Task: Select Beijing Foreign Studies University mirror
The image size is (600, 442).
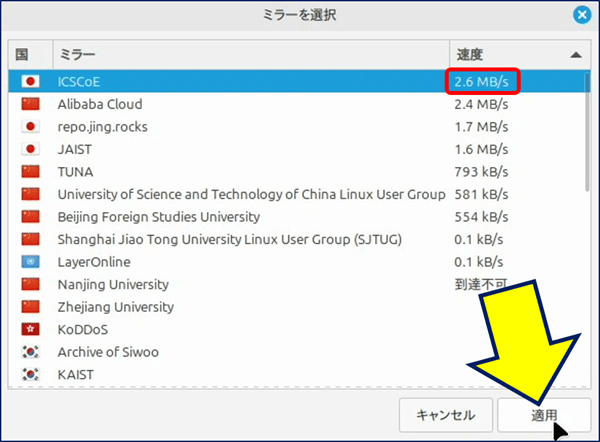Action: click(297, 217)
